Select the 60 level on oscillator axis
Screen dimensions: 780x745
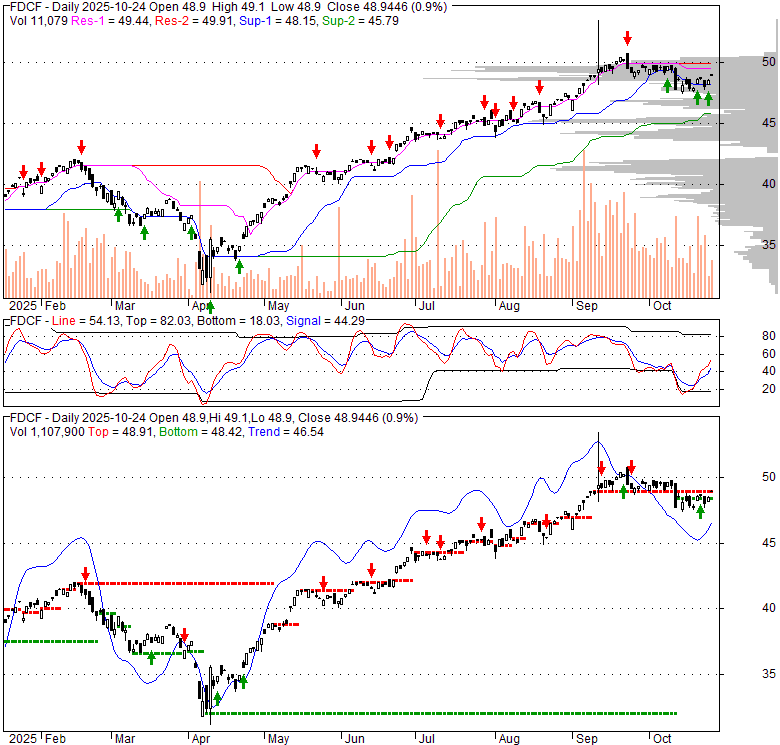pos(769,354)
